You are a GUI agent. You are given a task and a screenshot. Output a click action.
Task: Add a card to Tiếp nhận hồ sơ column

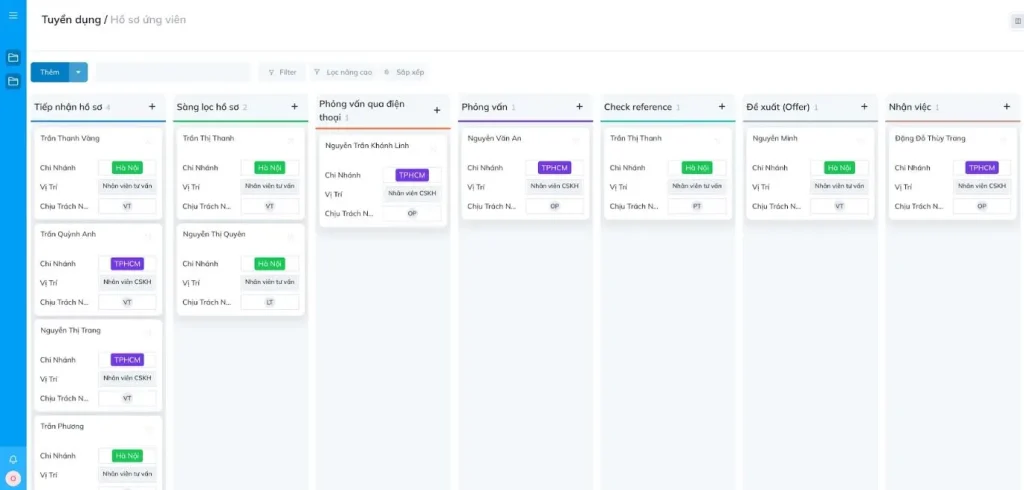152,107
